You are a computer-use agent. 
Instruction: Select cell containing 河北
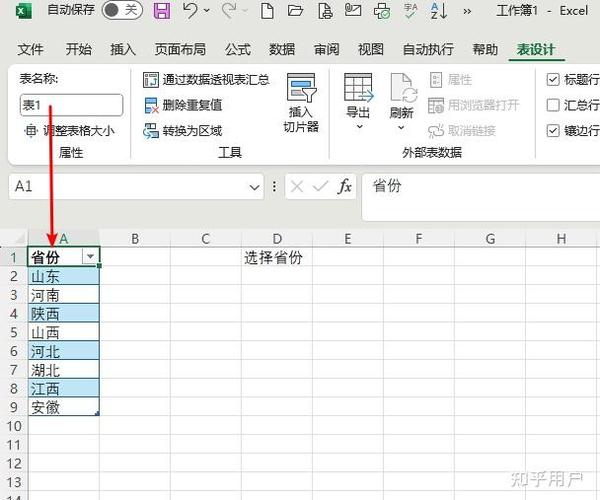point(64,351)
